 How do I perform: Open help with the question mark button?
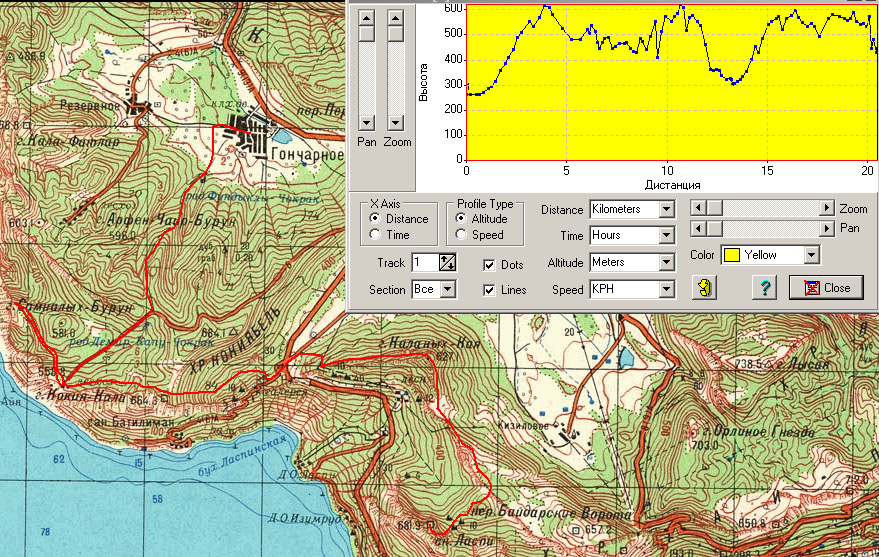tap(765, 287)
